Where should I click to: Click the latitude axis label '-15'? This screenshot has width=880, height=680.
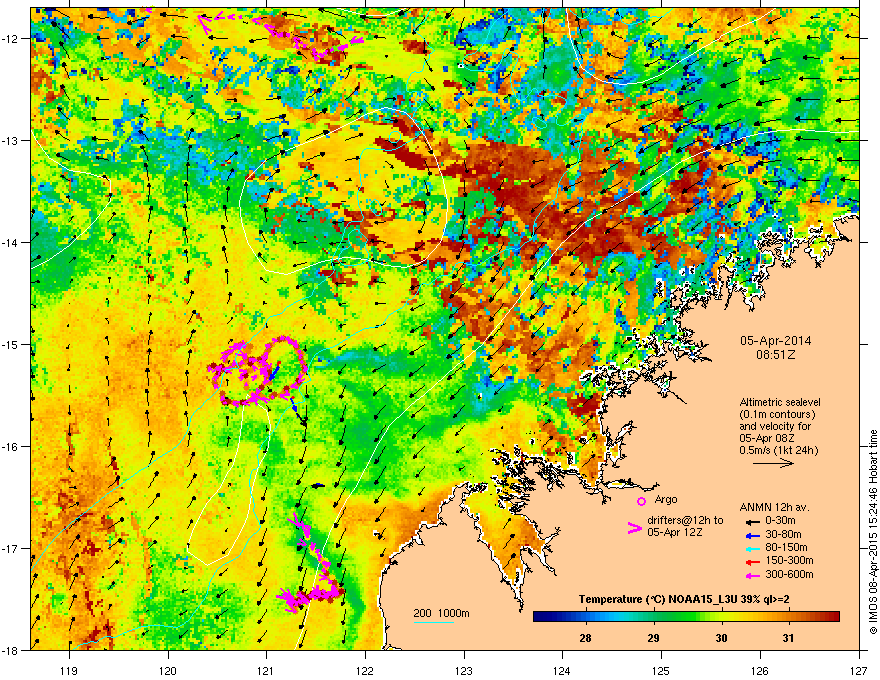pyautogui.click(x=11, y=344)
